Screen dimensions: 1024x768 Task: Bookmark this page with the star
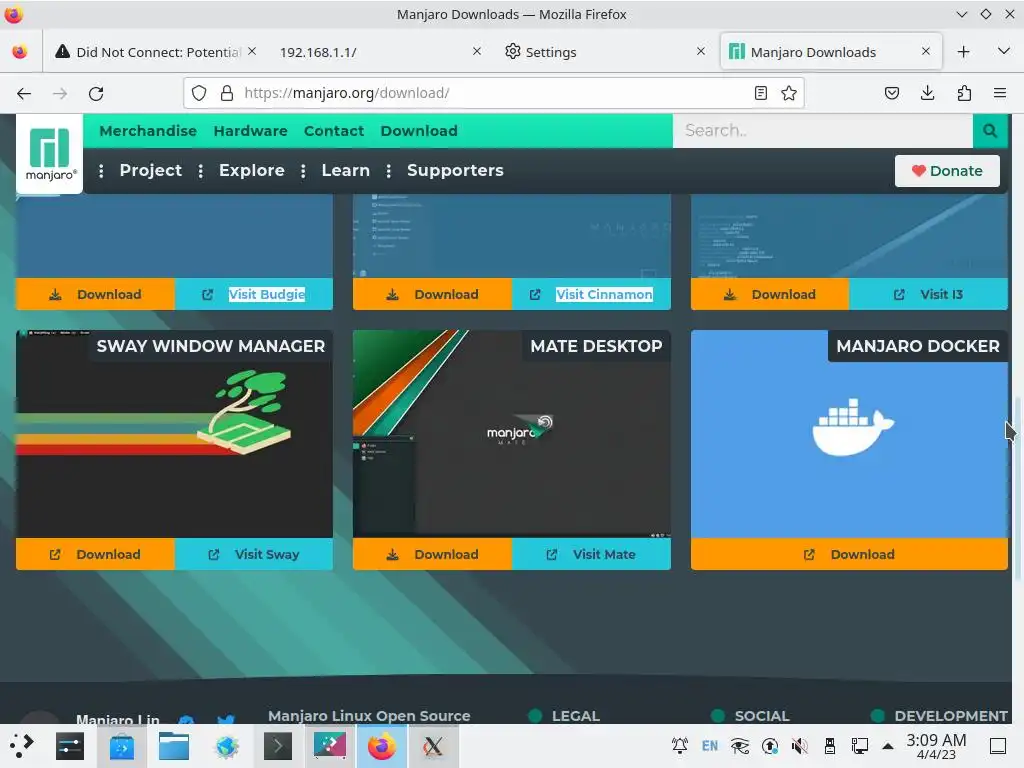[x=789, y=93]
